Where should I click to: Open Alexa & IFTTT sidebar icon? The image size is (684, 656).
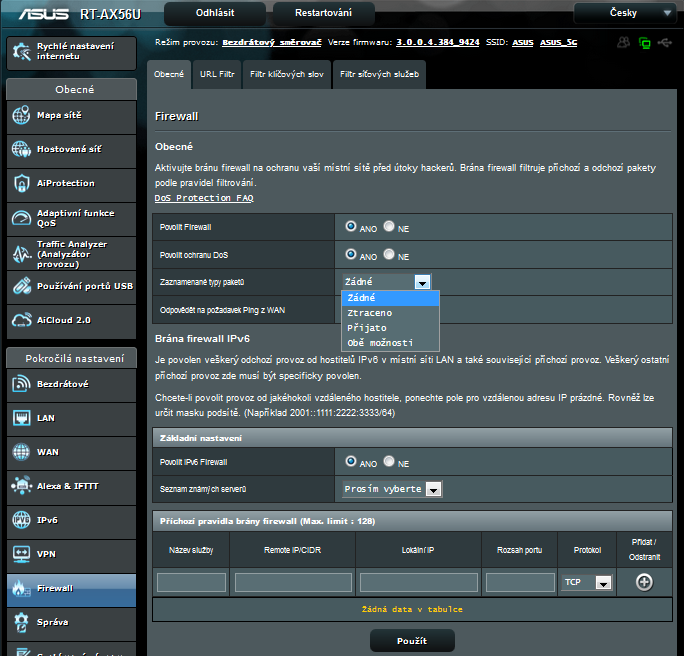pyautogui.click(x=22, y=486)
